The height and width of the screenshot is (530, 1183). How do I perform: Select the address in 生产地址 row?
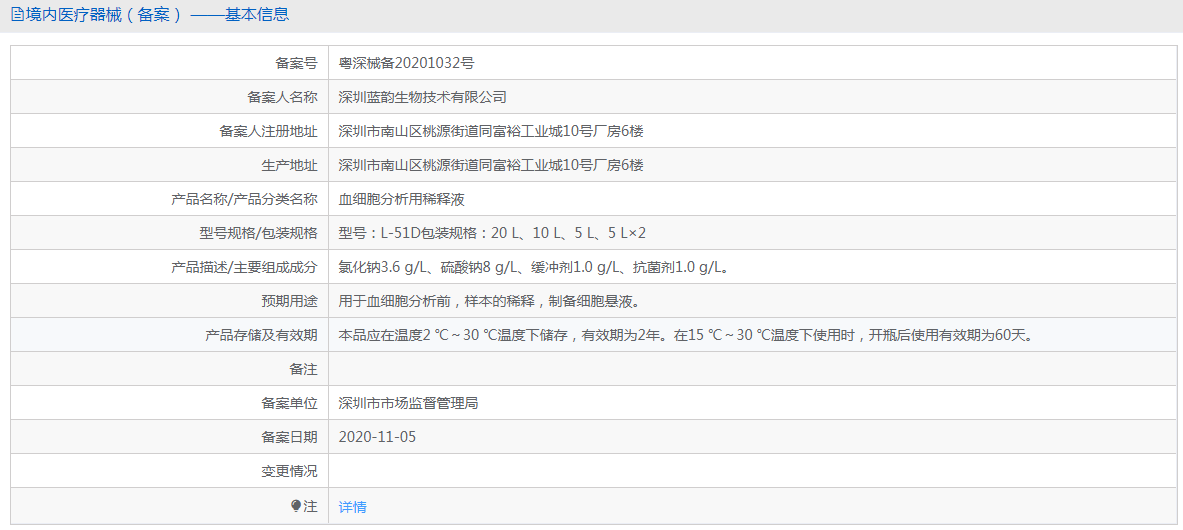coord(491,165)
